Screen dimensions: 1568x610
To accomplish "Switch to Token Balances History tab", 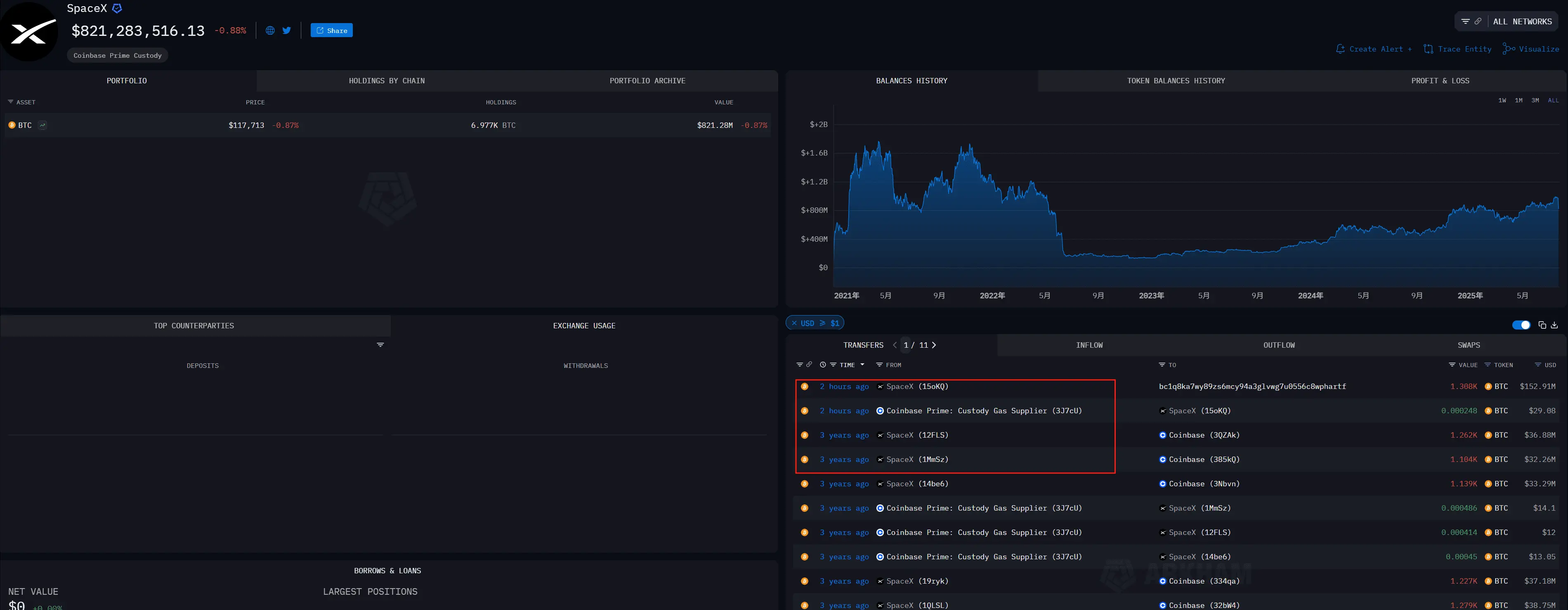I will pos(1176,81).
